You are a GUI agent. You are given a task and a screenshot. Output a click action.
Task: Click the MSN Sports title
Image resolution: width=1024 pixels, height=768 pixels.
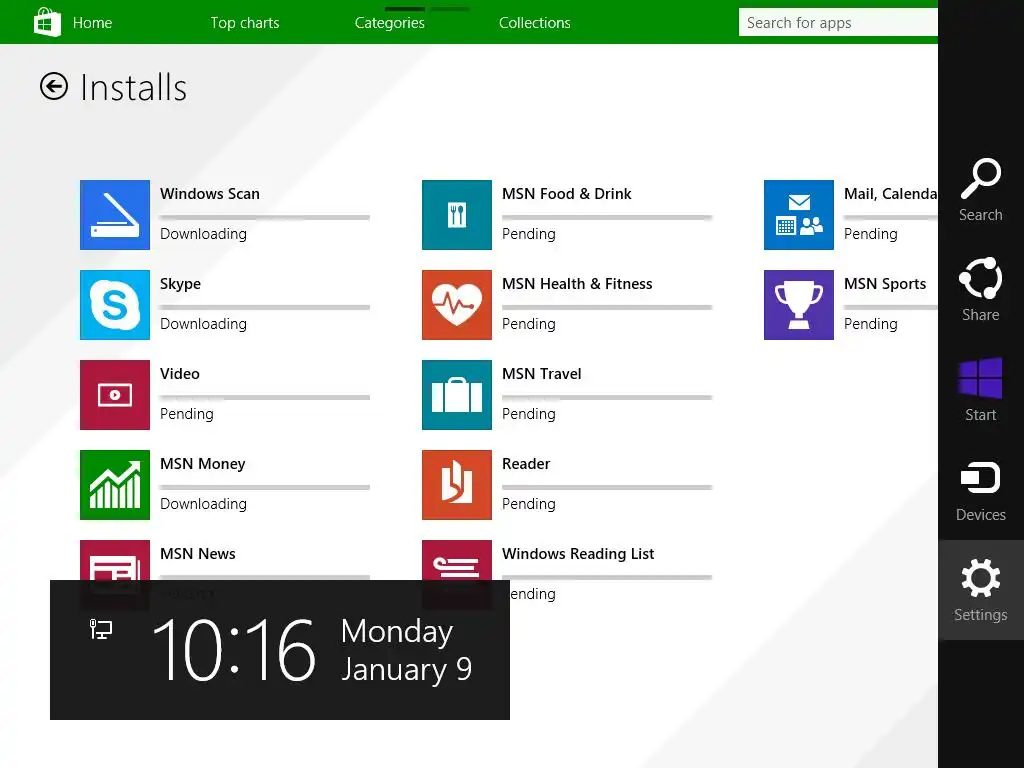click(885, 284)
